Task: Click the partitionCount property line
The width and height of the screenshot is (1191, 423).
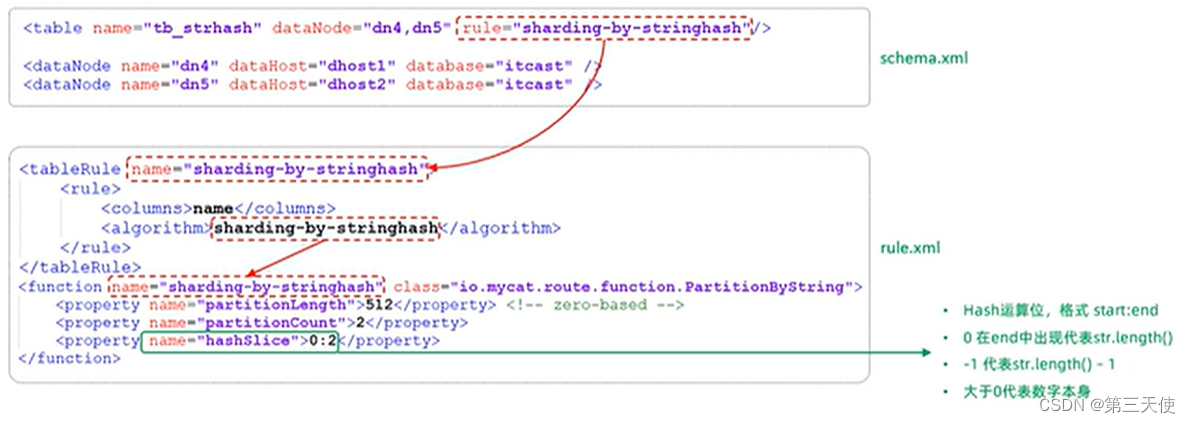Action: (261, 323)
